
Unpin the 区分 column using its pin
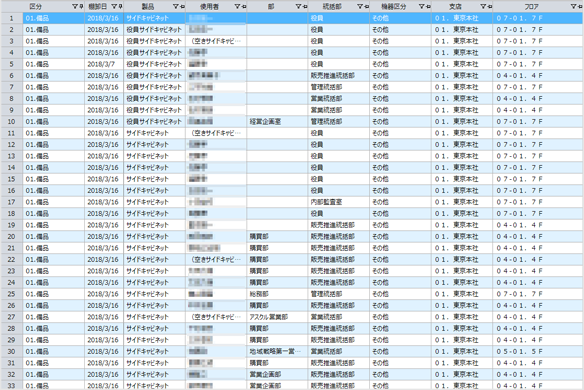(x=82, y=6)
